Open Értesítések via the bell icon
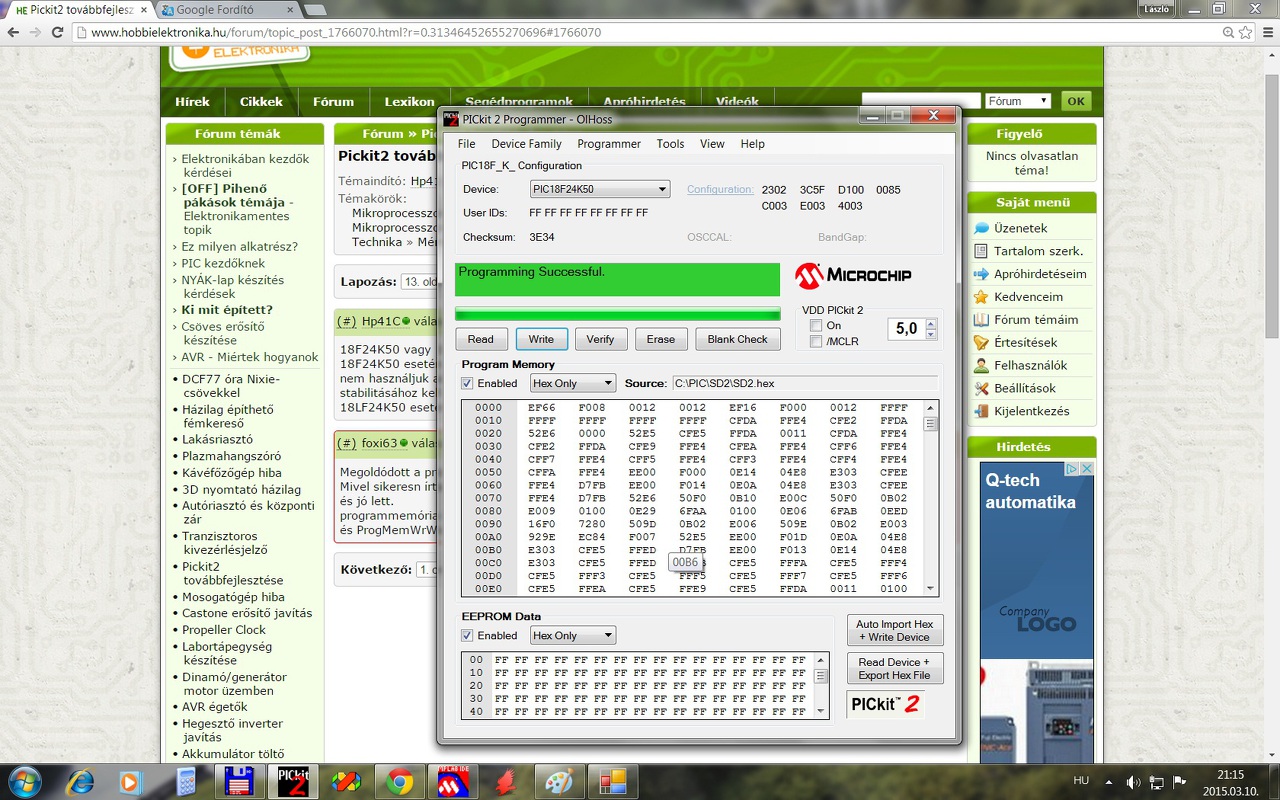 click(981, 343)
